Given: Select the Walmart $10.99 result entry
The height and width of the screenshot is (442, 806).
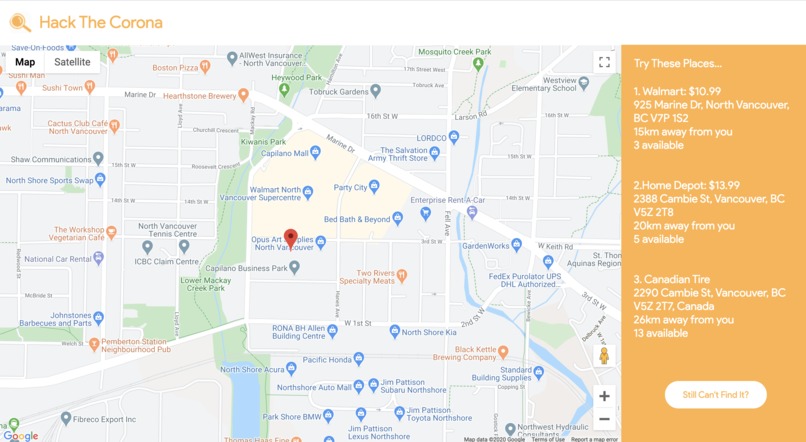Looking at the screenshot, I should (x=711, y=118).
